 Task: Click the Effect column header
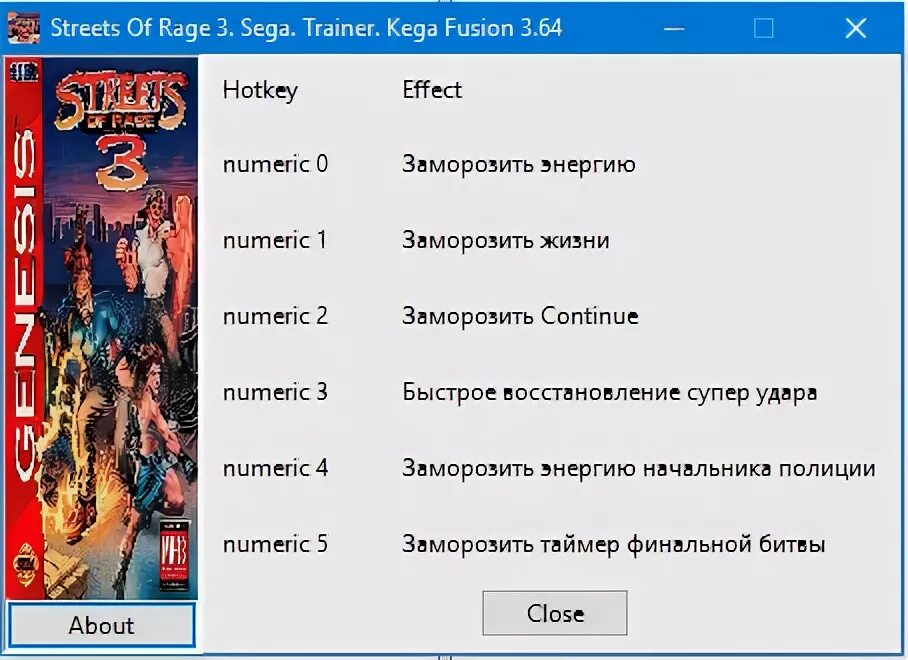point(432,90)
